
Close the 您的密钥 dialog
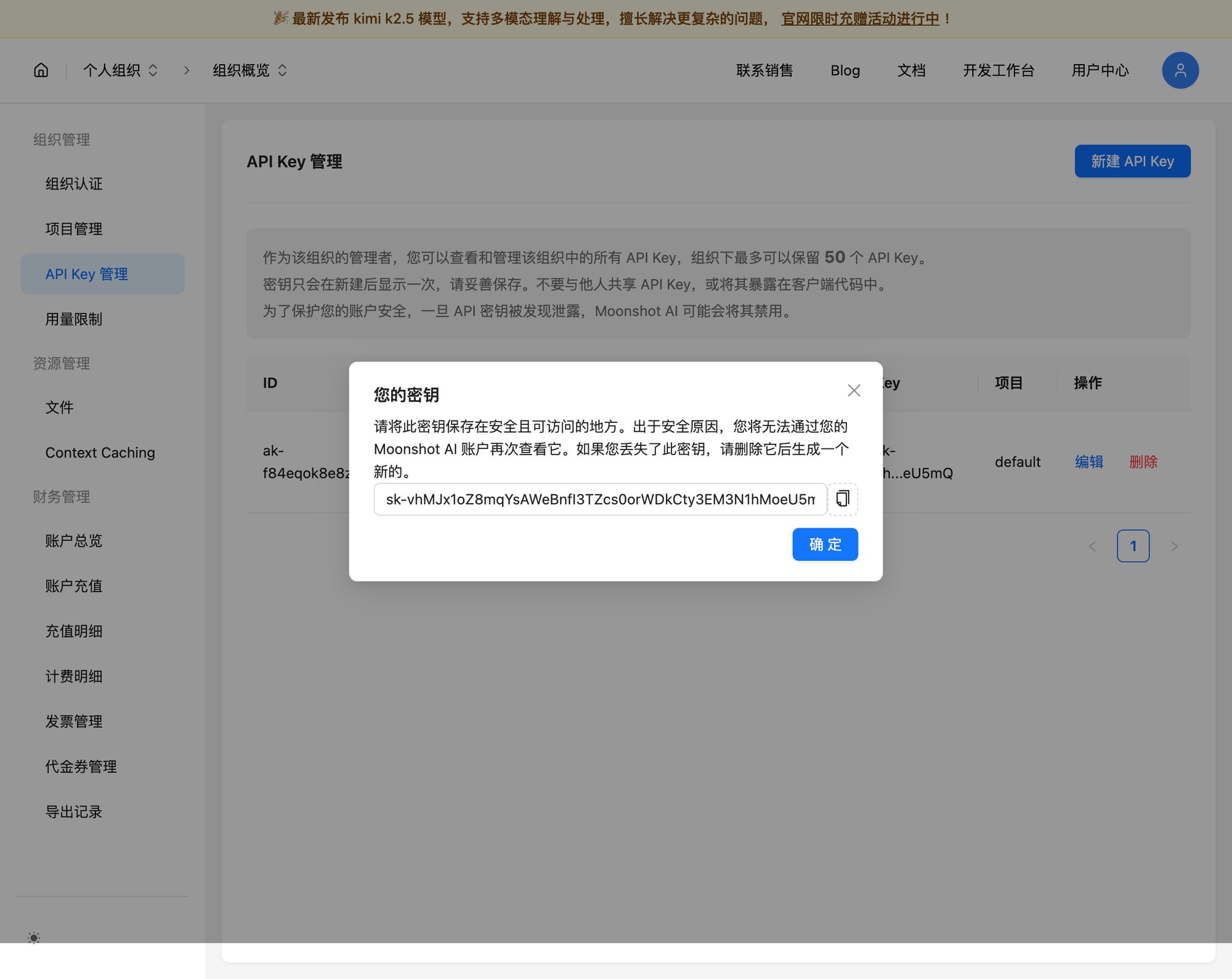[854, 390]
